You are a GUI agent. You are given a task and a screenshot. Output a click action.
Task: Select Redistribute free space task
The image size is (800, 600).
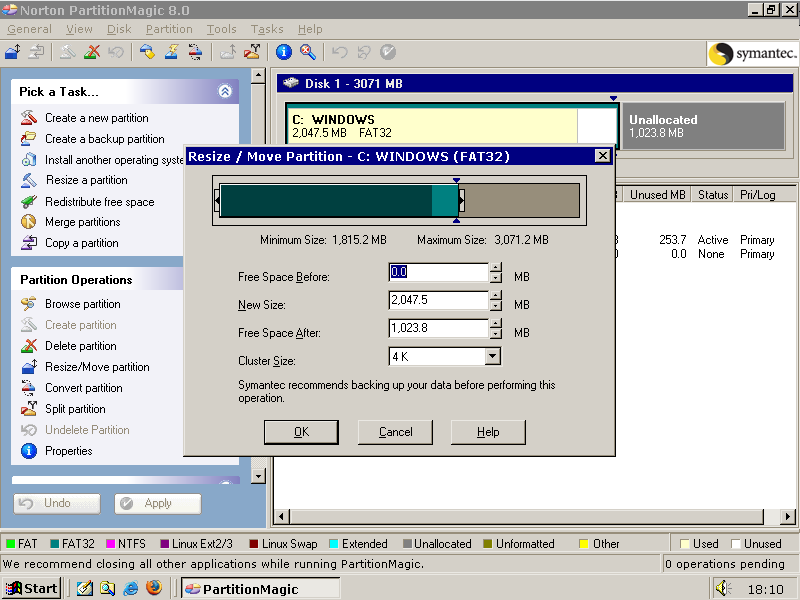coord(88,202)
